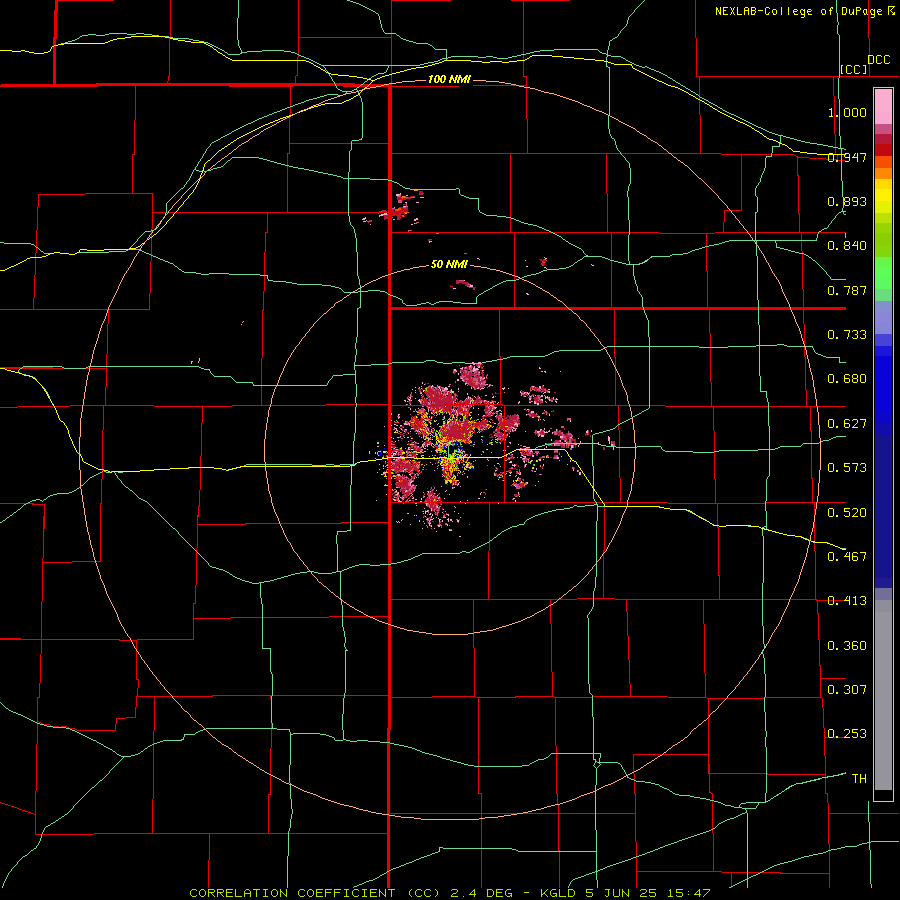The image size is (900, 900).
Task: Click the 0.680 colorbar value
Action: point(847,379)
